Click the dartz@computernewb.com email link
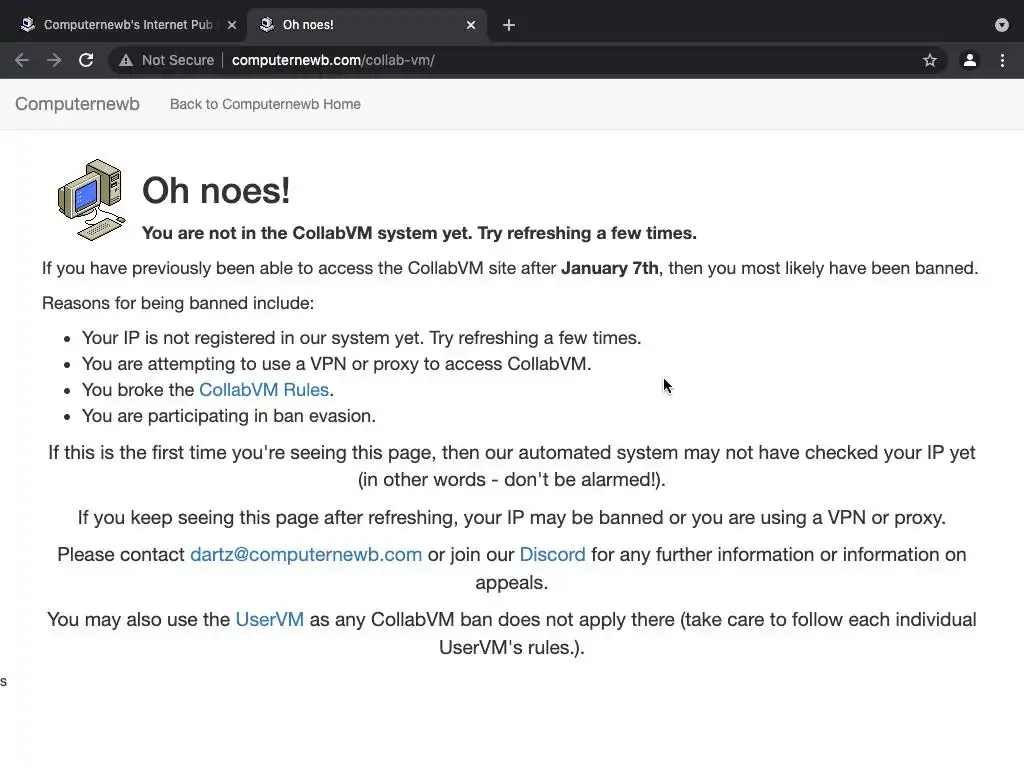 coord(306,554)
